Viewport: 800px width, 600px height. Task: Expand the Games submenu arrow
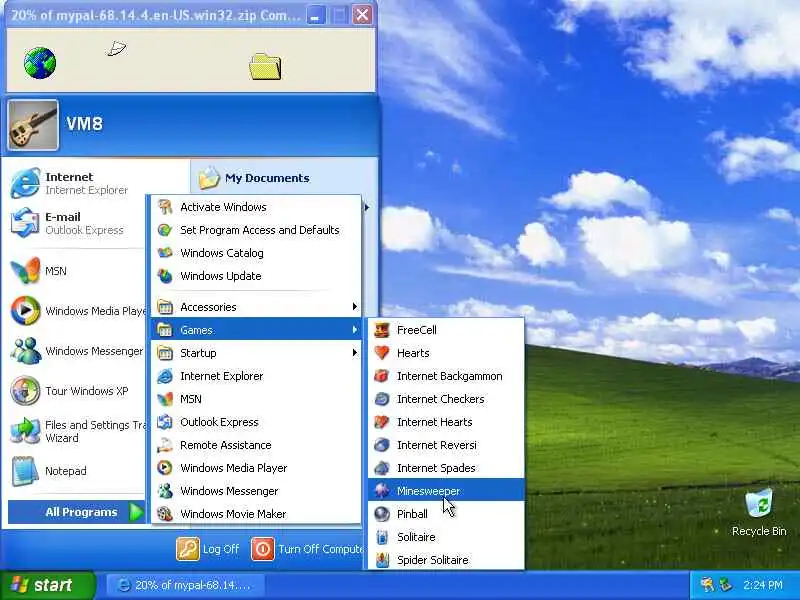point(355,330)
